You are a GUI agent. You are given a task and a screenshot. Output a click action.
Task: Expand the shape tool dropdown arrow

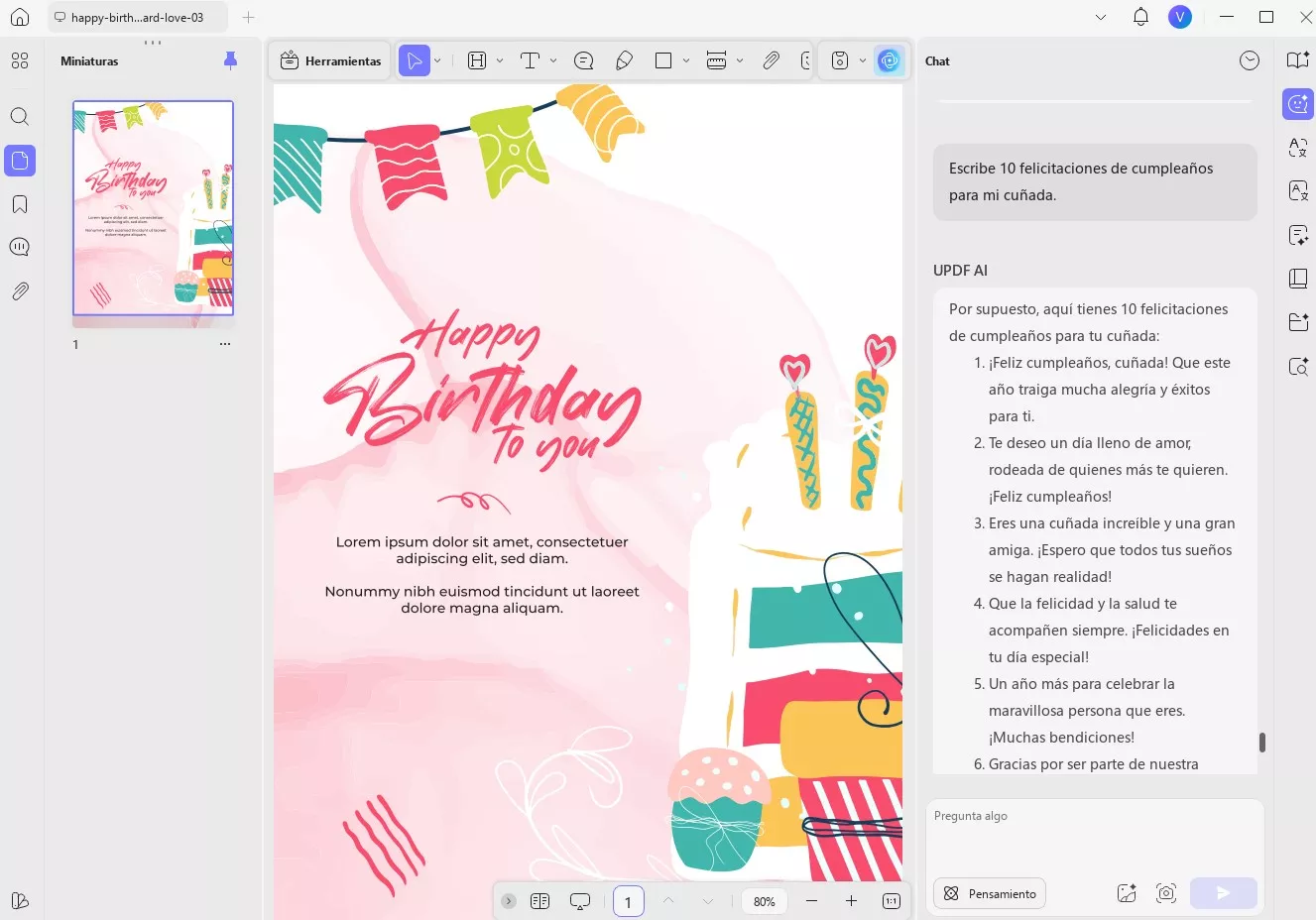pyautogui.click(x=686, y=60)
